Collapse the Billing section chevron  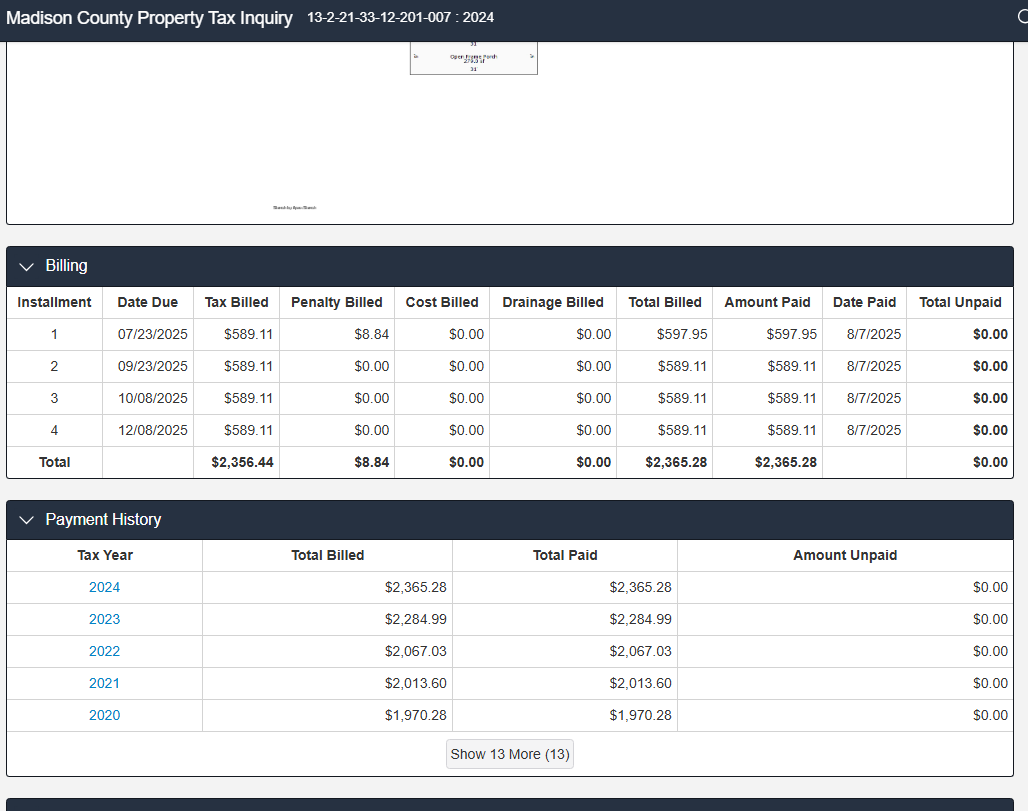pos(26,266)
